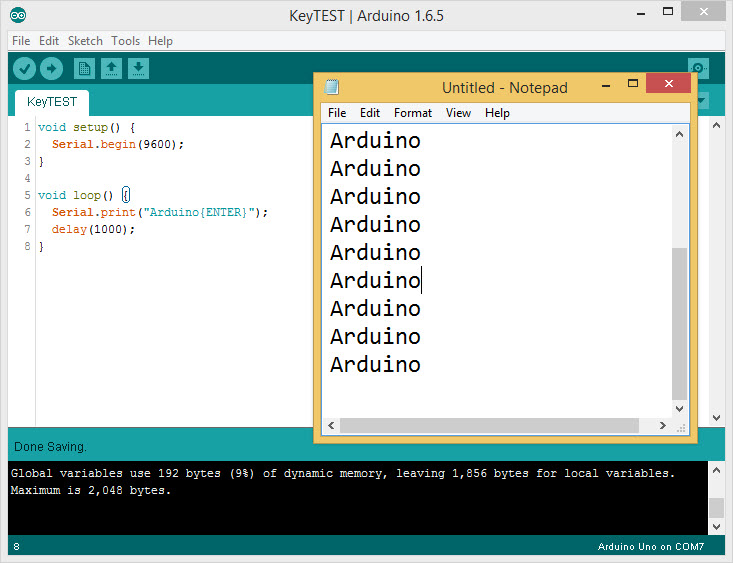The height and width of the screenshot is (563, 733).
Task: Click the Serial.begin(9600); code line
Action: pyautogui.click(x=118, y=144)
